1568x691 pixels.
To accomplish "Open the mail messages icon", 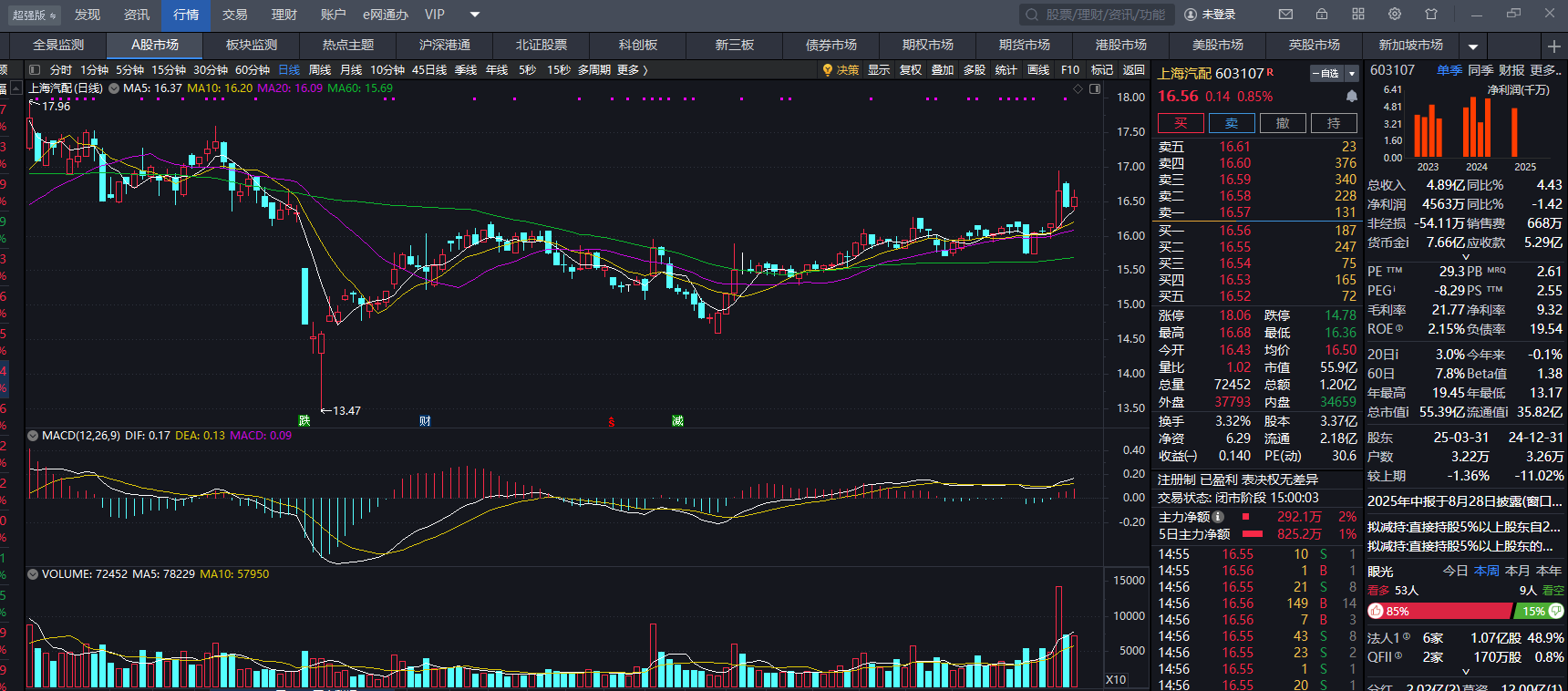I will (1285, 14).
